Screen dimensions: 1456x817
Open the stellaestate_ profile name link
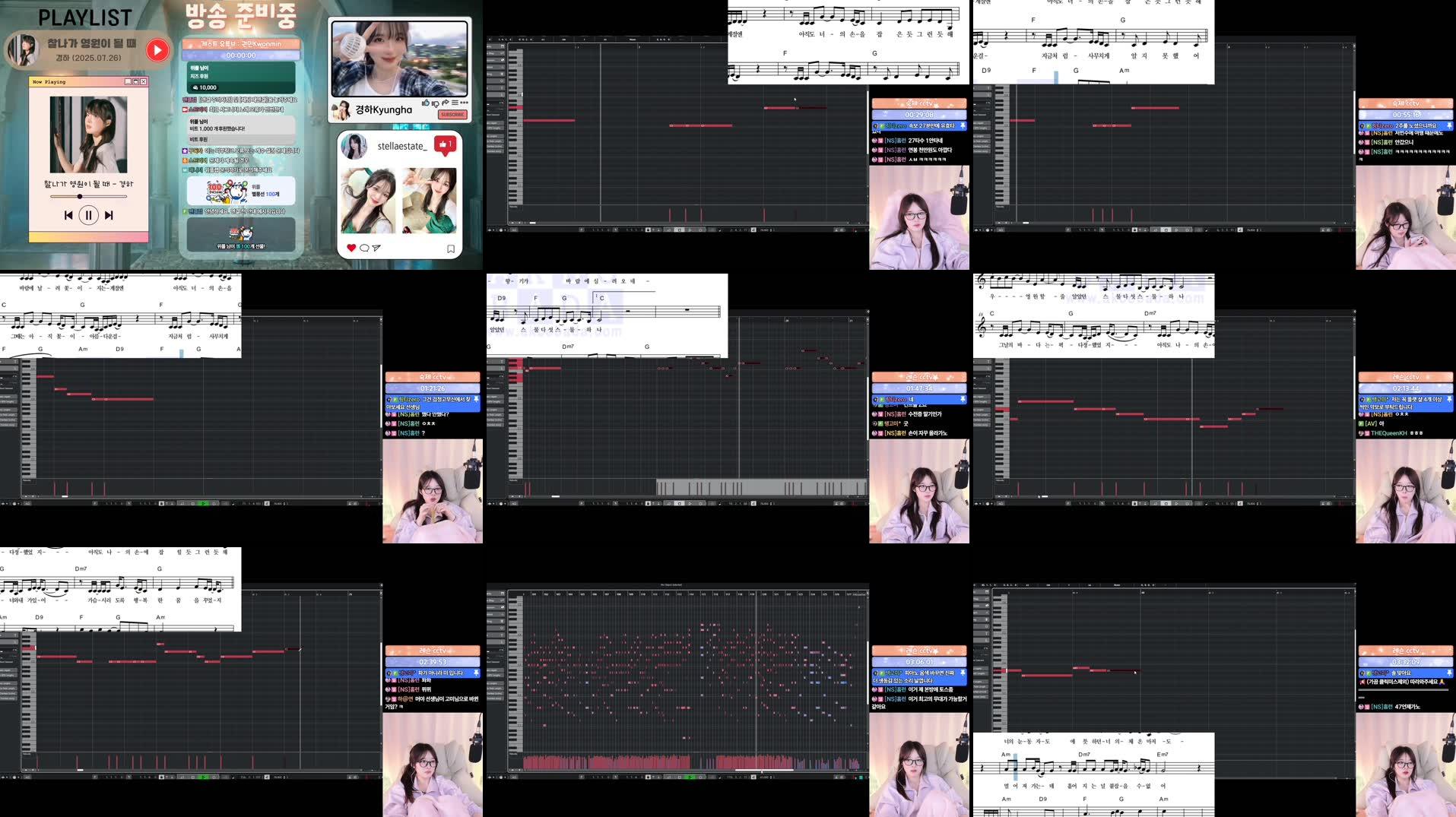[x=402, y=146]
